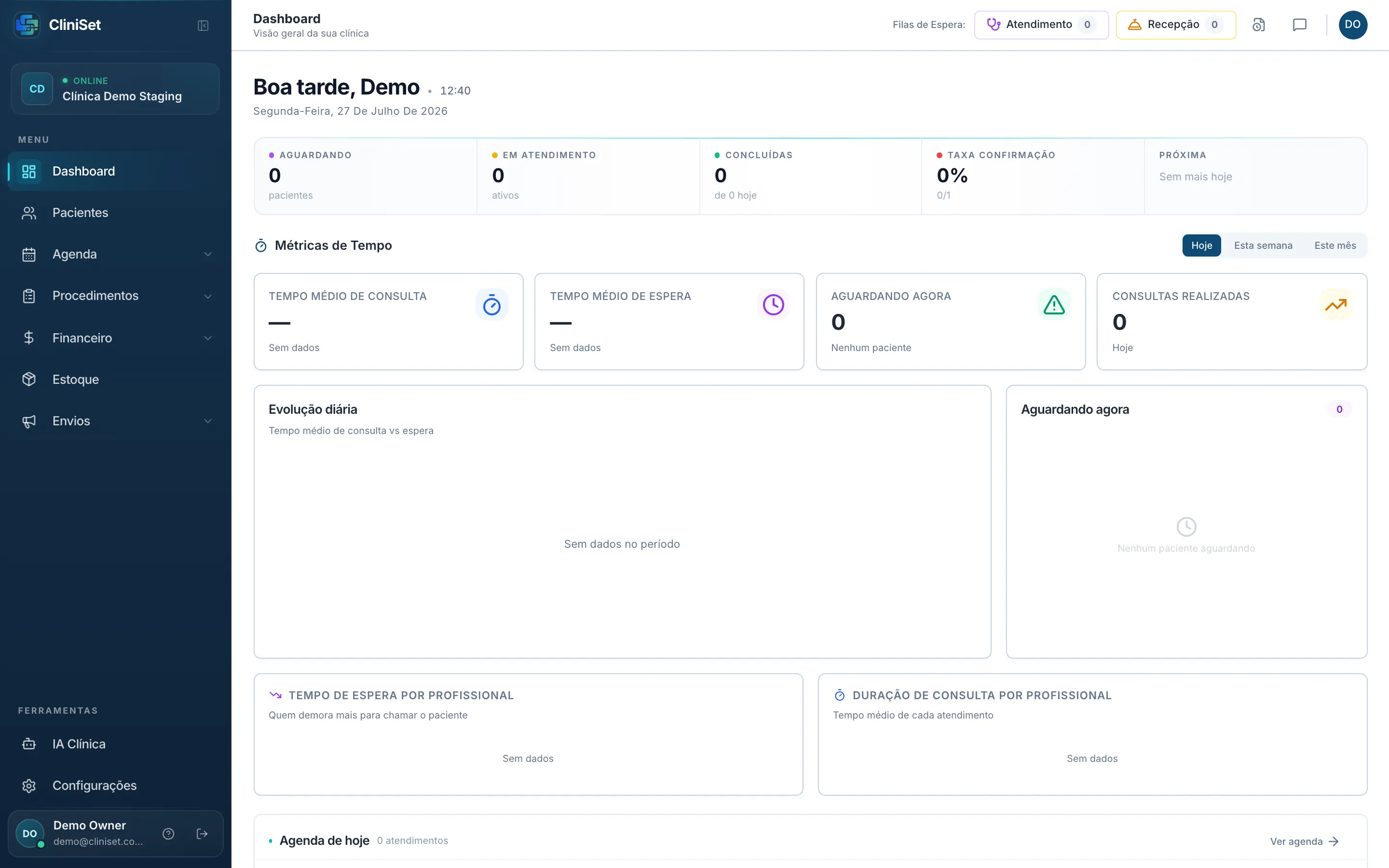The image size is (1389, 868).
Task: Click the Taxa Confirmação stat card
Action: pos(1033,176)
